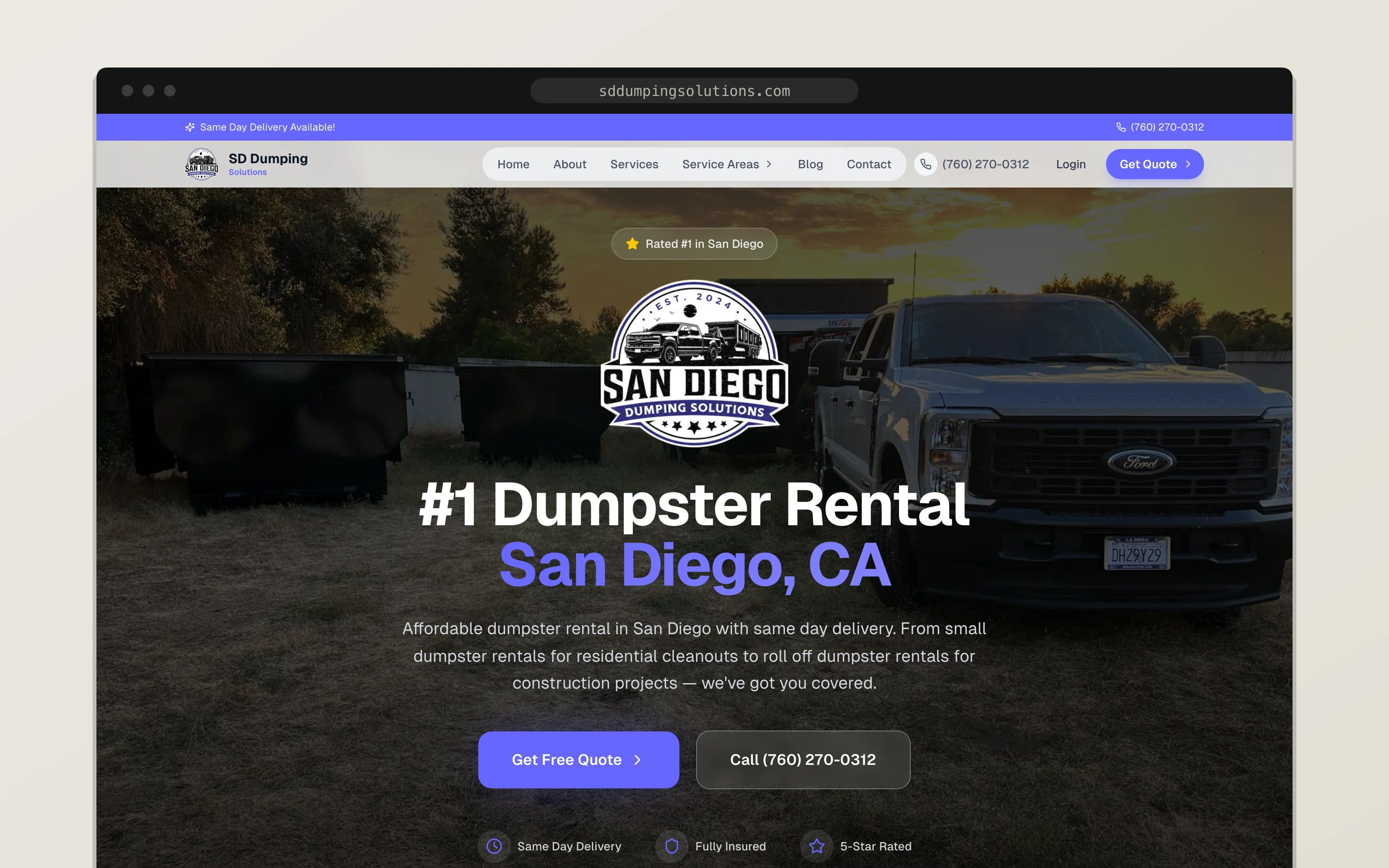Click the round phone icon in the navbar

pyautogui.click(x=925, y=164)
